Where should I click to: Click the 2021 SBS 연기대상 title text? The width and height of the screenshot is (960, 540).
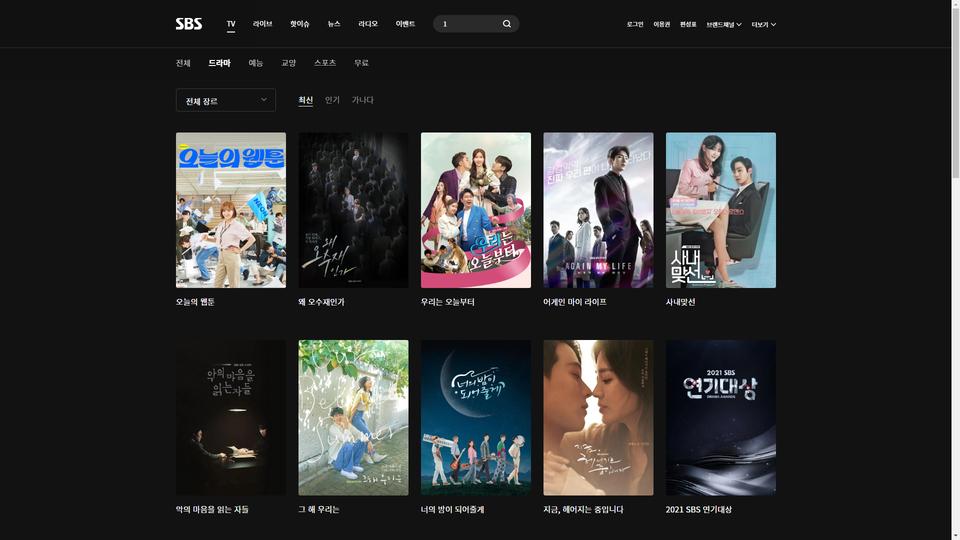click(x=699, y=509)
